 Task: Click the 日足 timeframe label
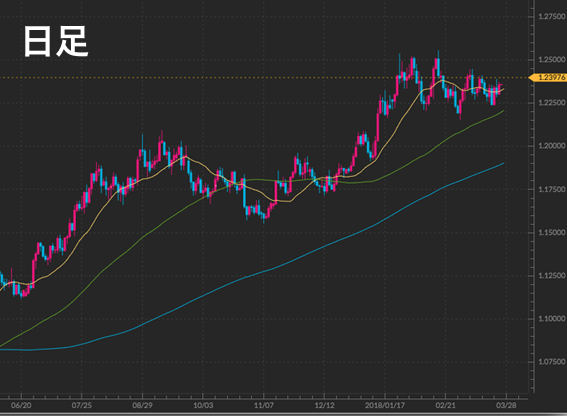(x=56, y=41)
